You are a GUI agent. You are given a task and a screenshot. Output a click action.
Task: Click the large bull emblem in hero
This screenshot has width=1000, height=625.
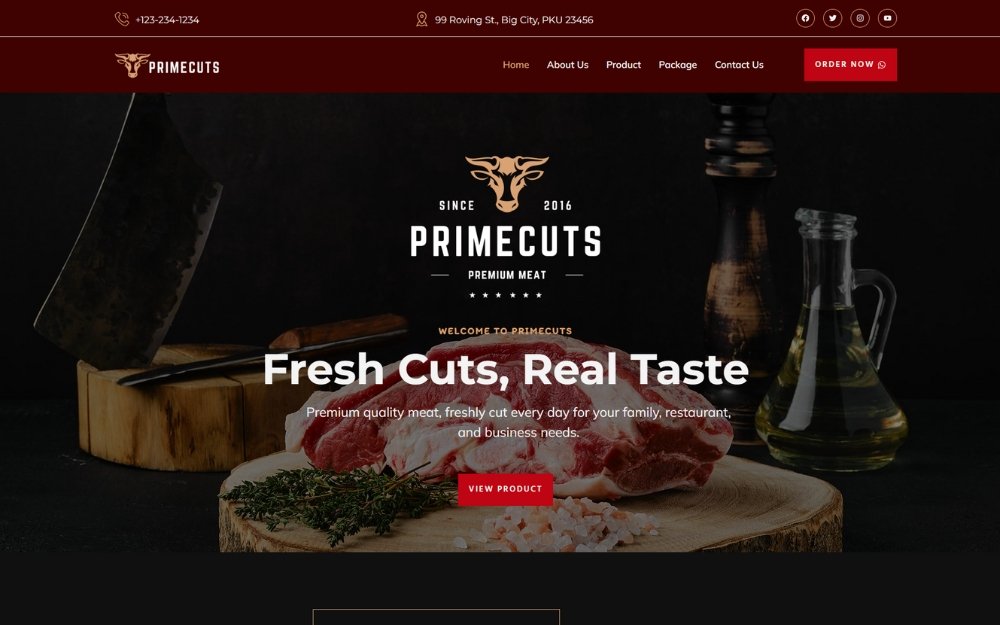(506, 184)
